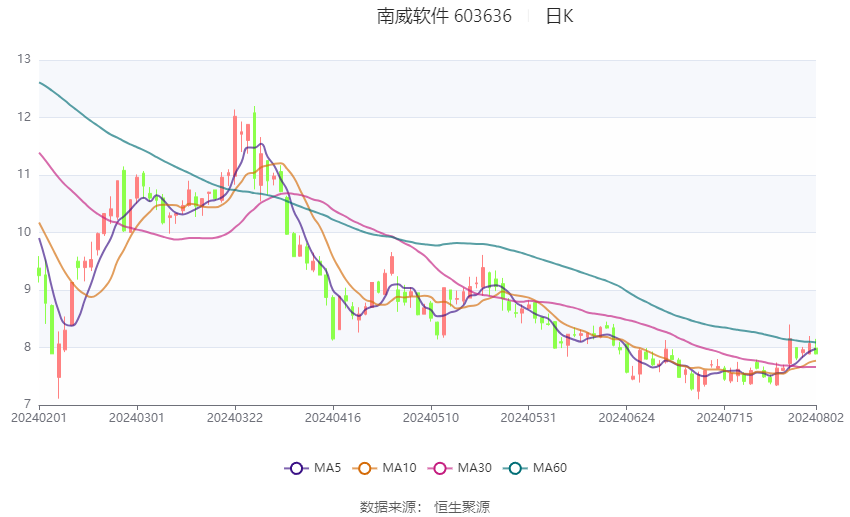Click the 20240624 x-axis date label
The image size is (850, 517).
pos(626,418)
